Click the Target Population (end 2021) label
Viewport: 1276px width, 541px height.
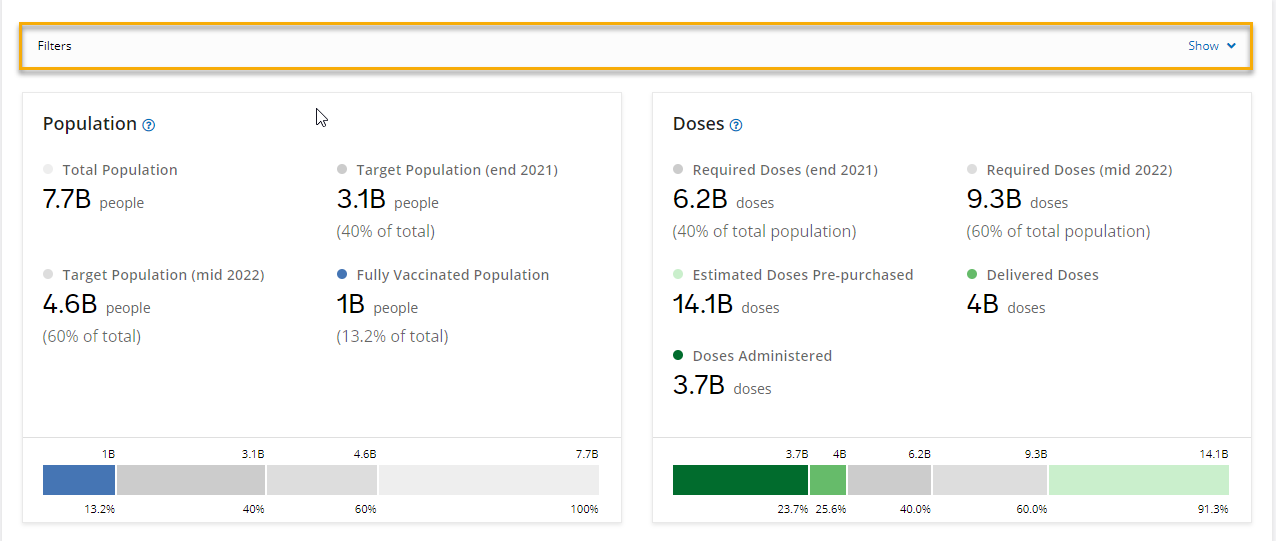tap(457, 170)
